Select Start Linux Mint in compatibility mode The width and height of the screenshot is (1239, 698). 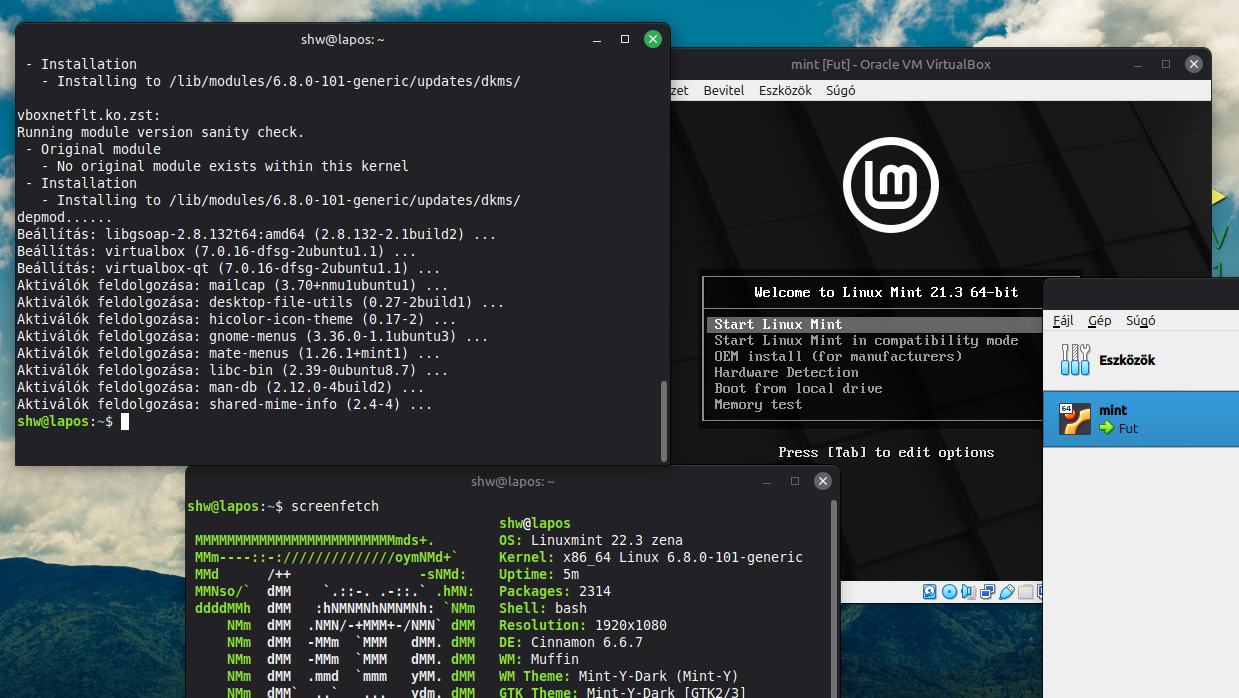point(866,340)
